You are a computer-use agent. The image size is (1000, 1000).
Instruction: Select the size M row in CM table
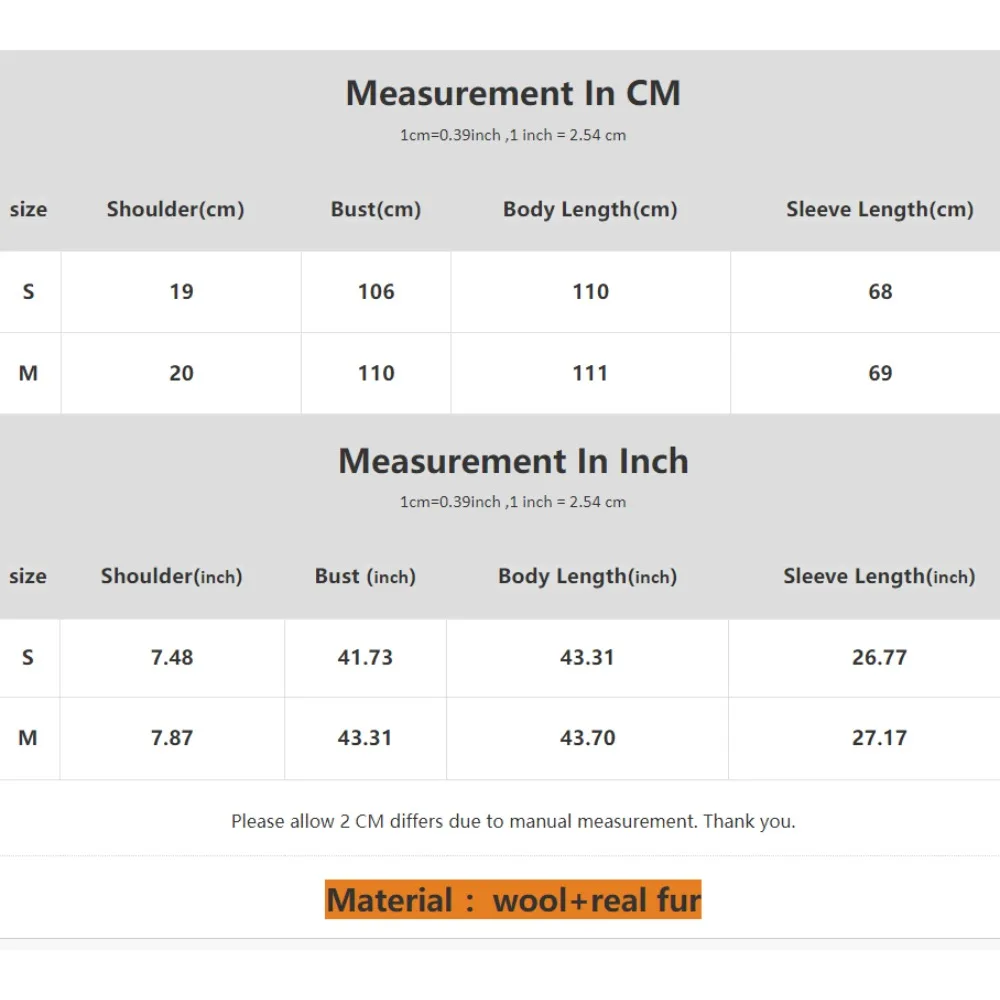(x=28, y=373)
